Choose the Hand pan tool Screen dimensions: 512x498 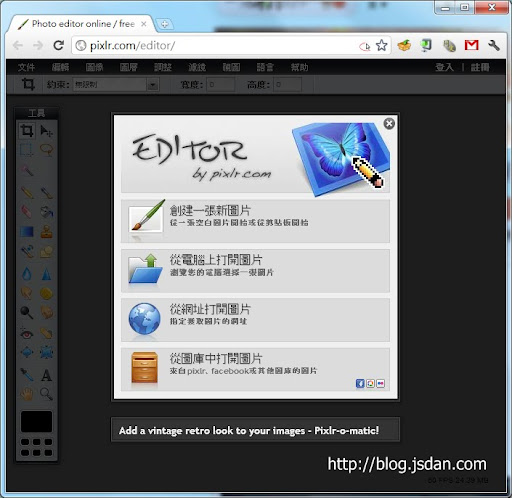(27, 394)
